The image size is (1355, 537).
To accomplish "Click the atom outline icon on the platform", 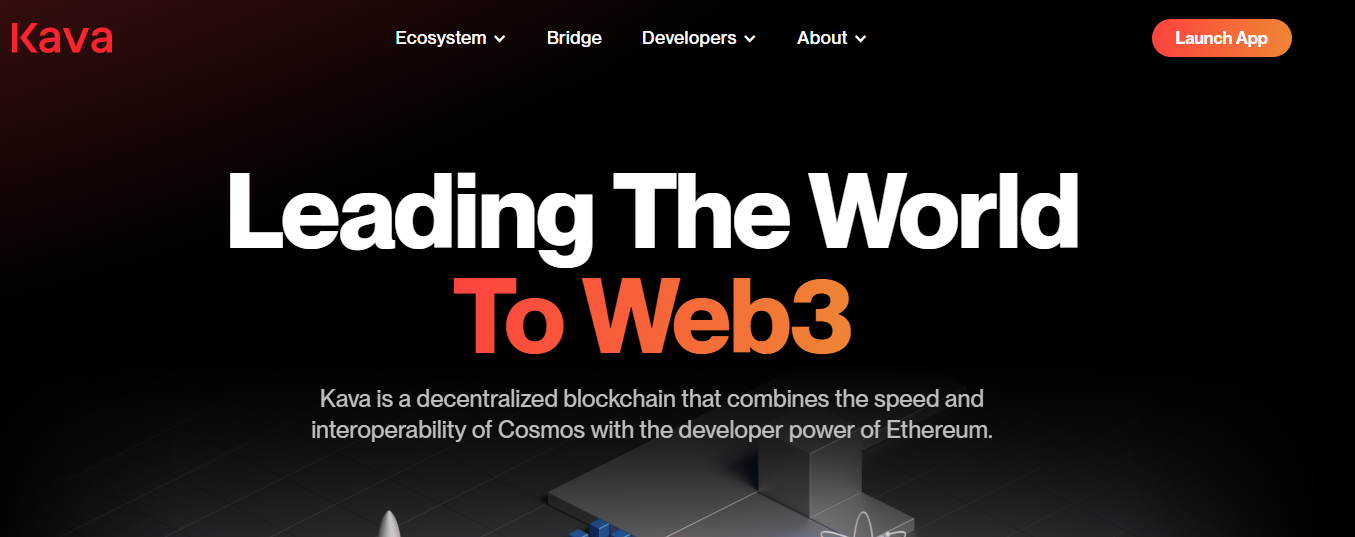I will point(851,524).
